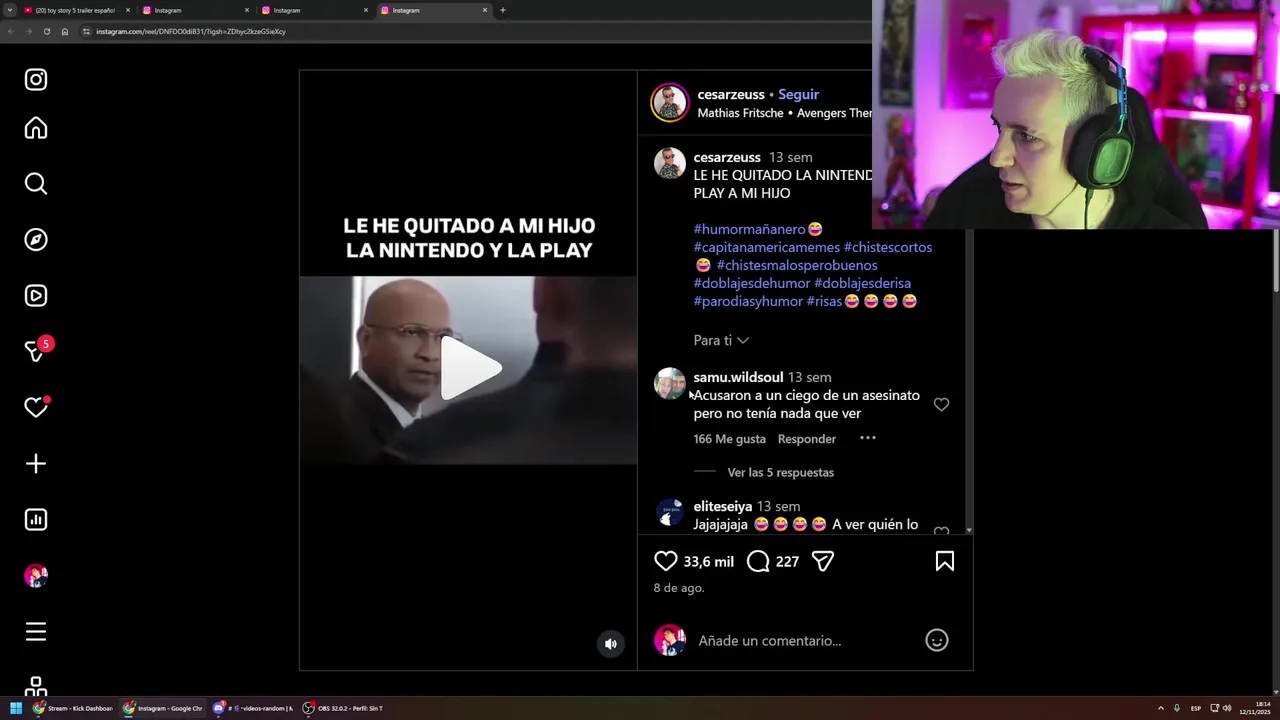Open the clock showing 18:14

click(1256, 708)
